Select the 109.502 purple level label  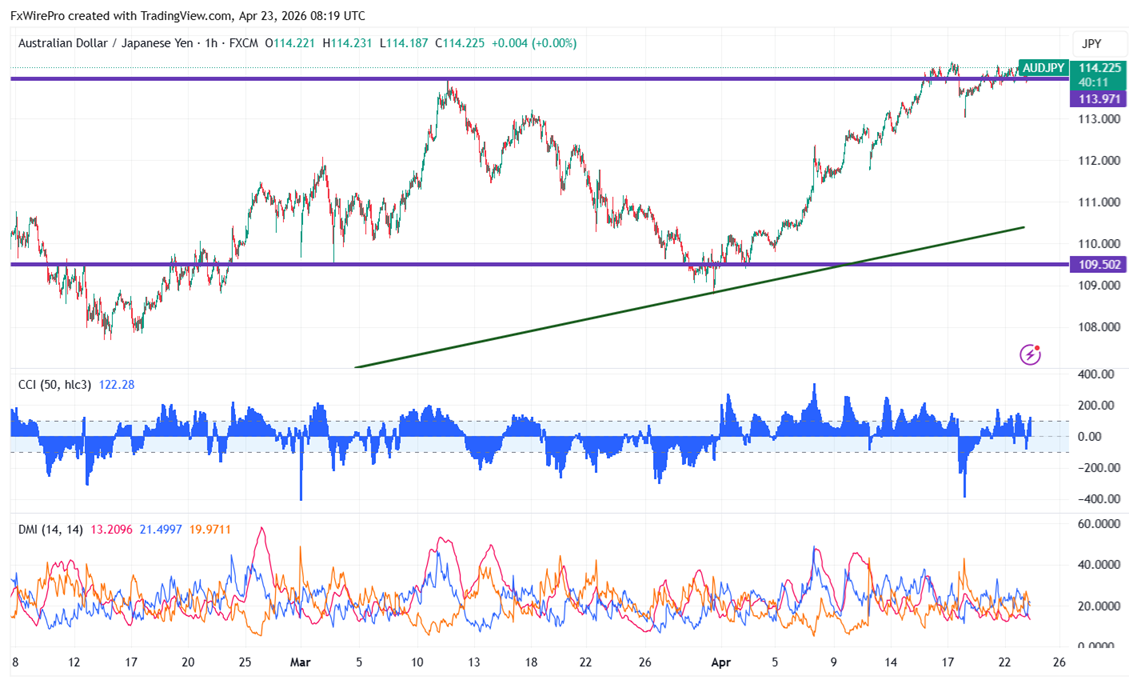1099,264
